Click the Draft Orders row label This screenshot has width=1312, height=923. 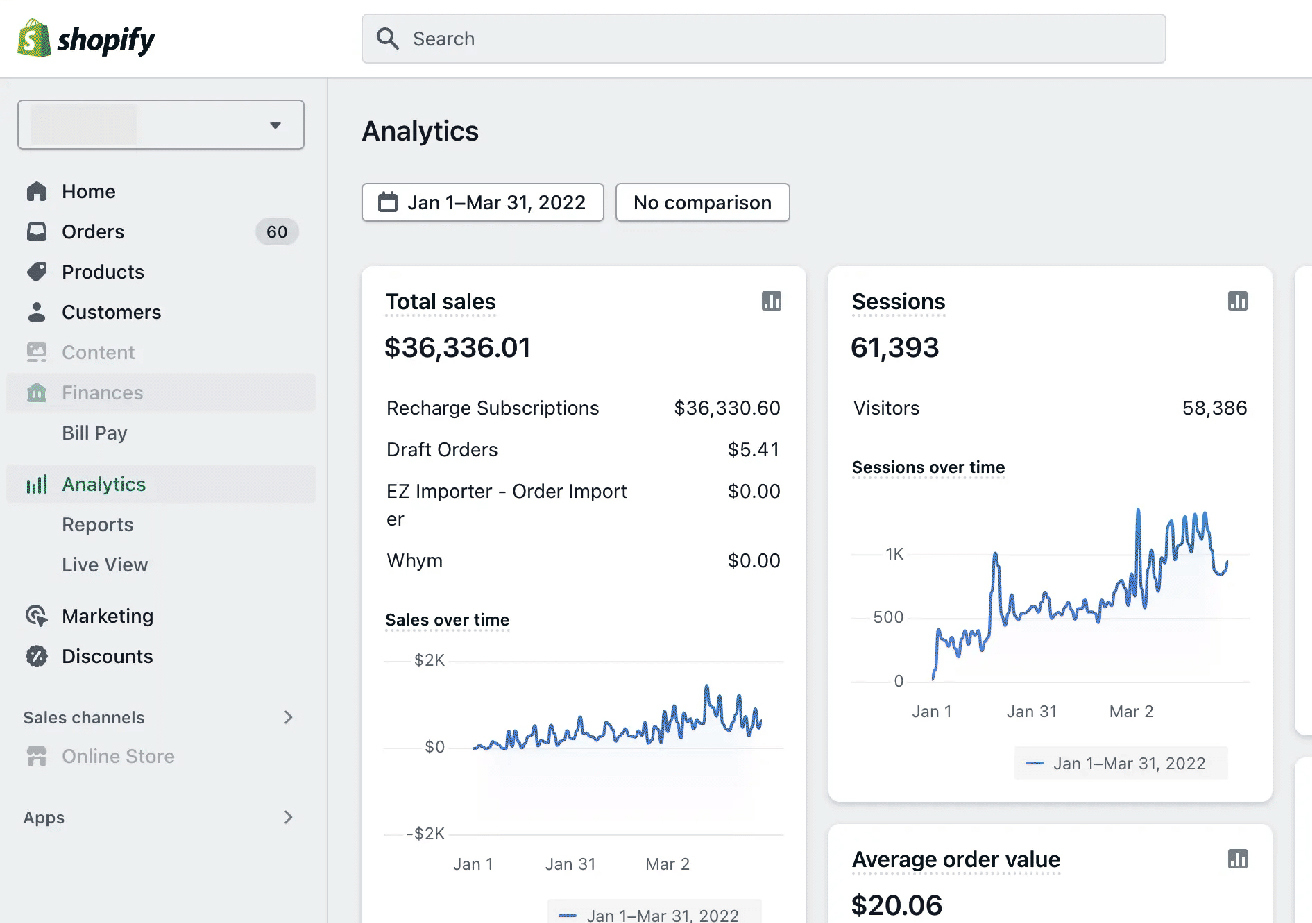(x=442, y=449)
